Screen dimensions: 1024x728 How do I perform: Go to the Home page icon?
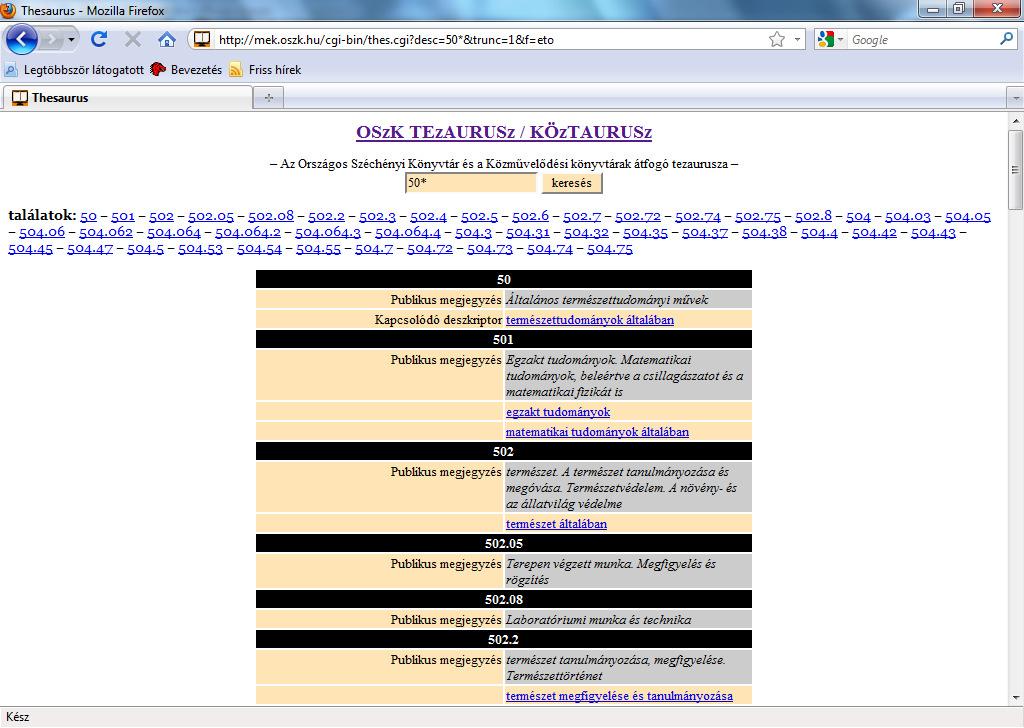pos(167,40)
